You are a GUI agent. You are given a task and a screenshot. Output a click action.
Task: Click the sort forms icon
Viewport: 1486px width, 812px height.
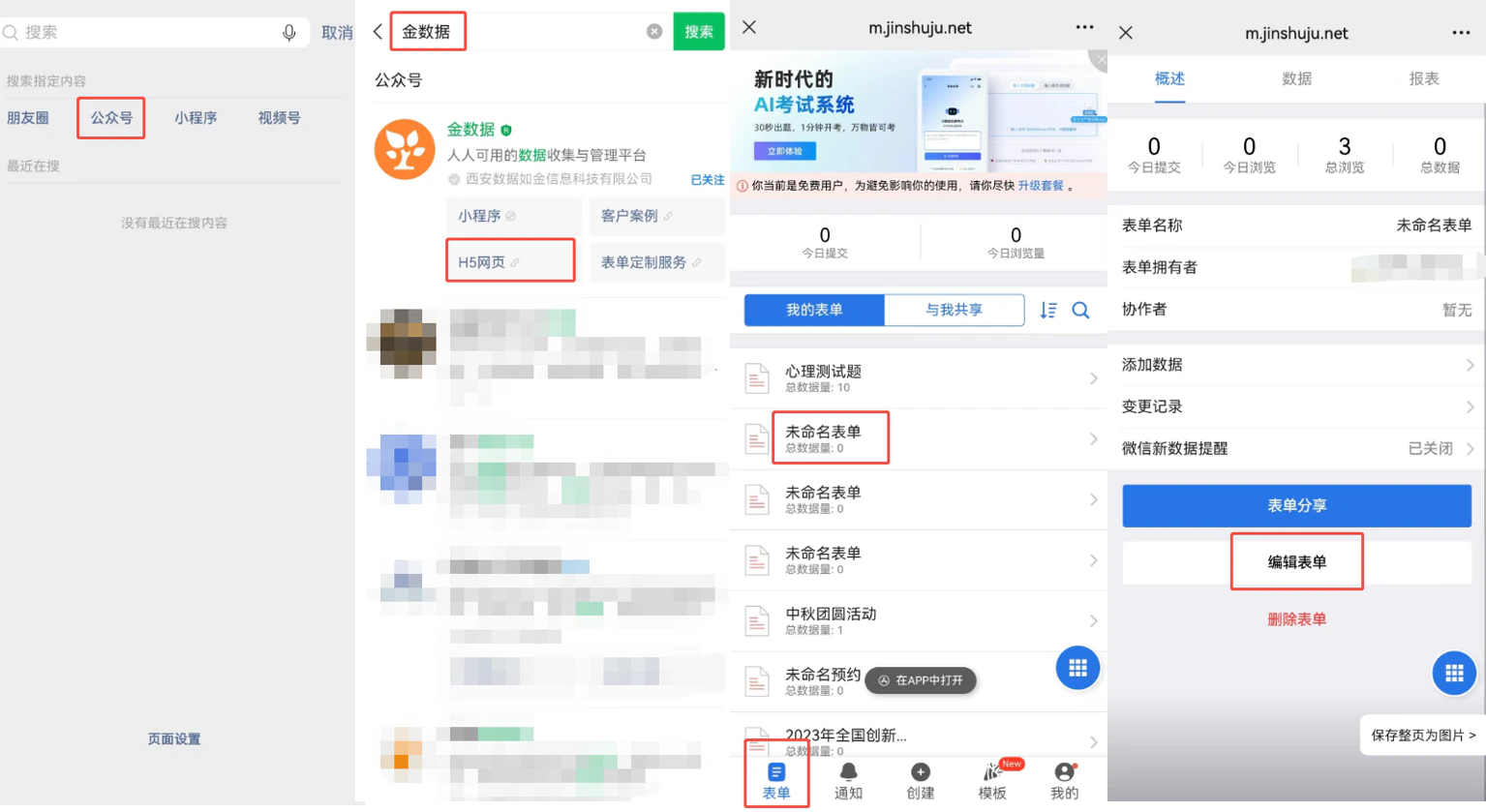pyautogui.click(x=1048, y=311)
